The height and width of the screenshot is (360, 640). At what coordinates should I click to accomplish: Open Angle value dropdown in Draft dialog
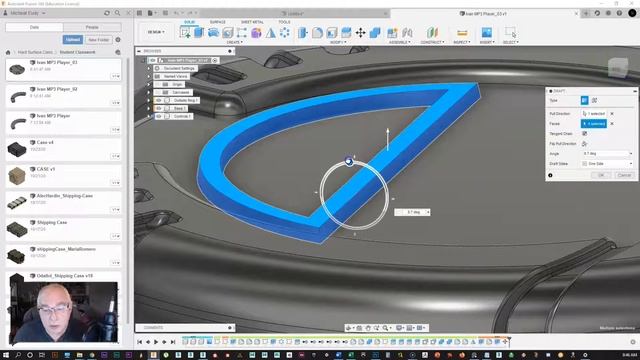(631, 153)
